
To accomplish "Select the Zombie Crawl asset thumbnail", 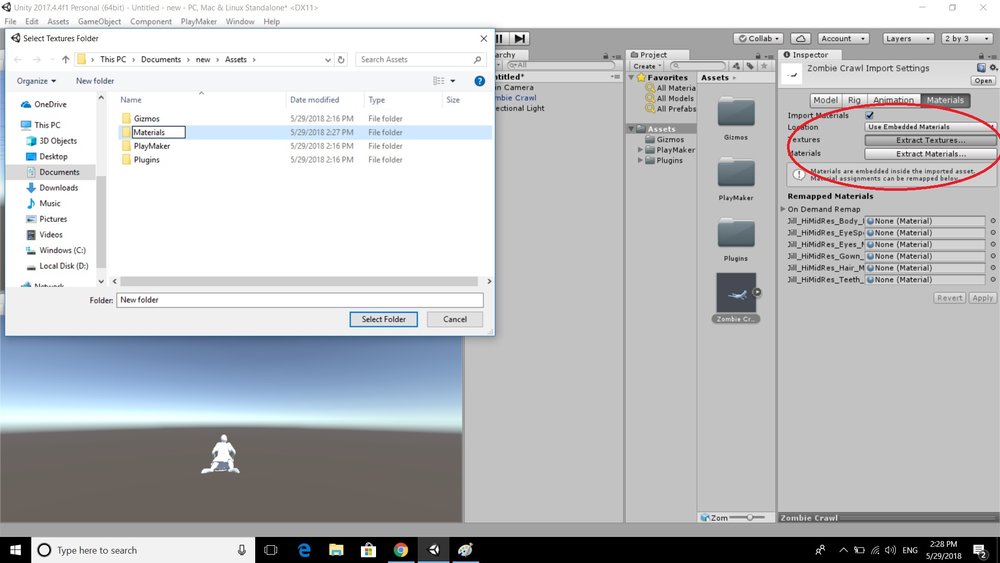I will (736, 293).
